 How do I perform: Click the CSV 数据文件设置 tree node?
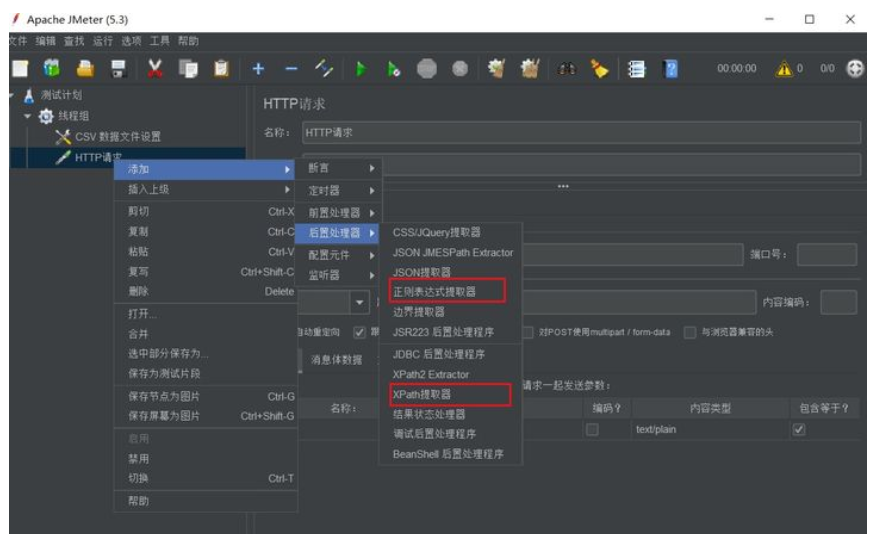tap(118, 137)
